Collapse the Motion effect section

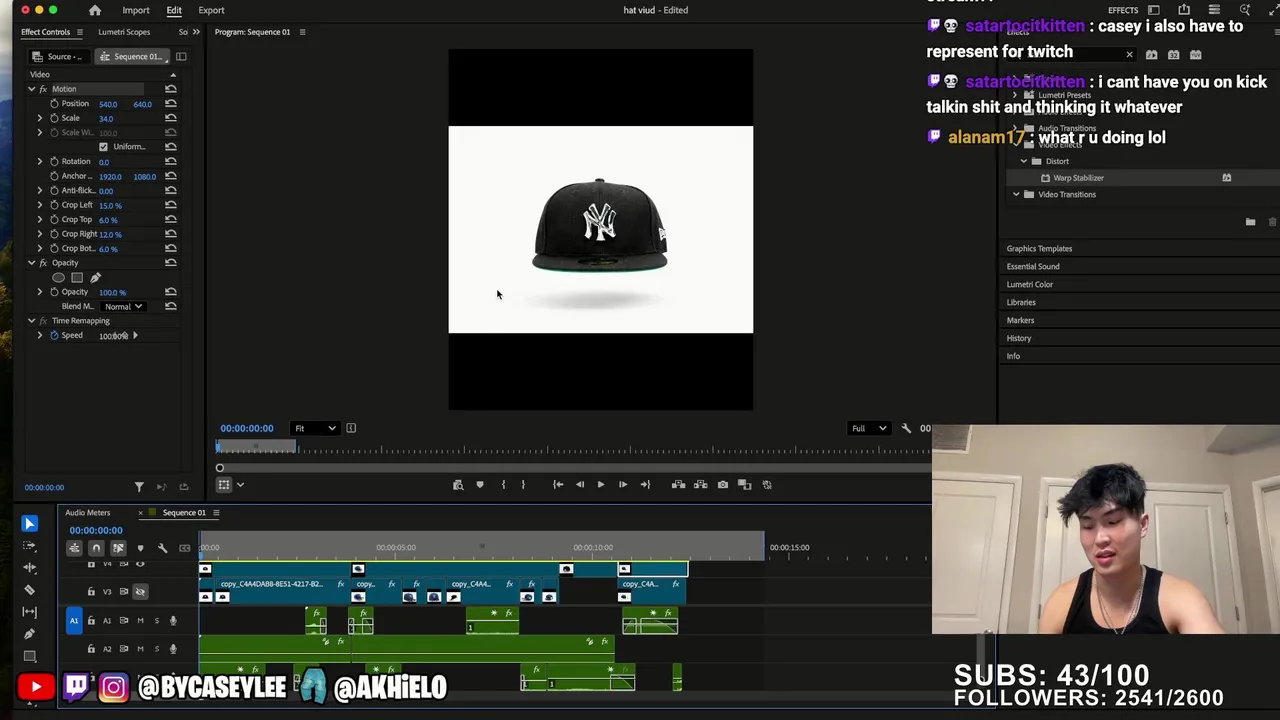coord(31,89)
